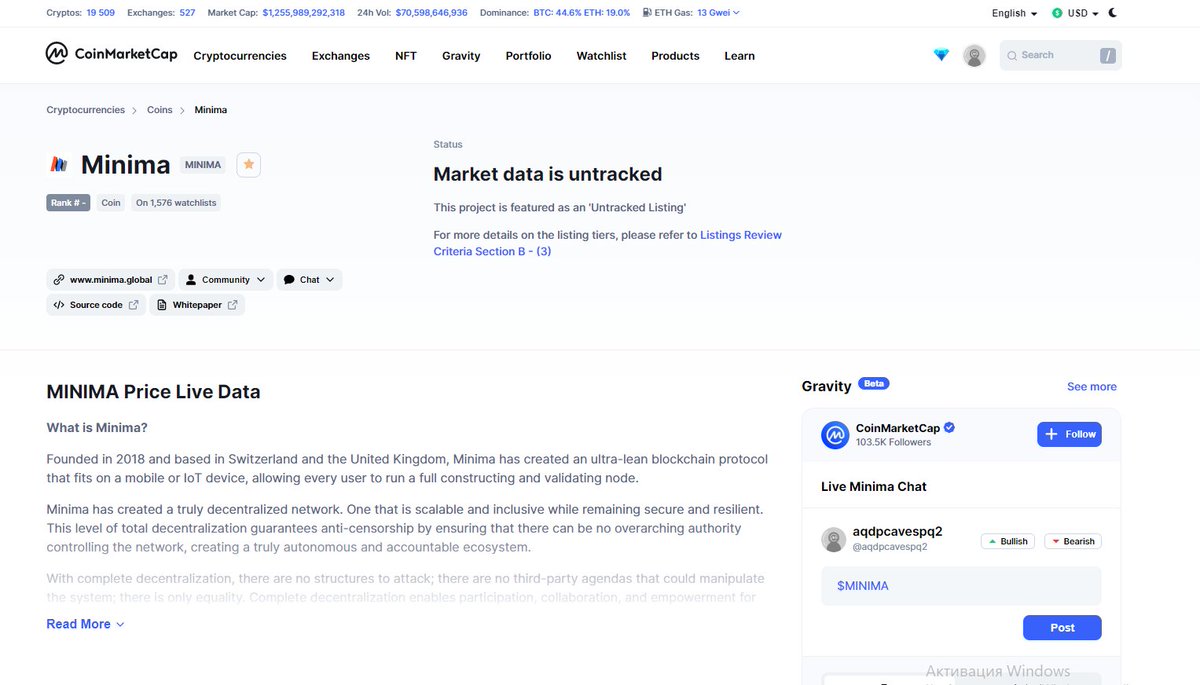Submit with the Post button
Viewport: 1200px width, 685px height.
point(1062,628)
